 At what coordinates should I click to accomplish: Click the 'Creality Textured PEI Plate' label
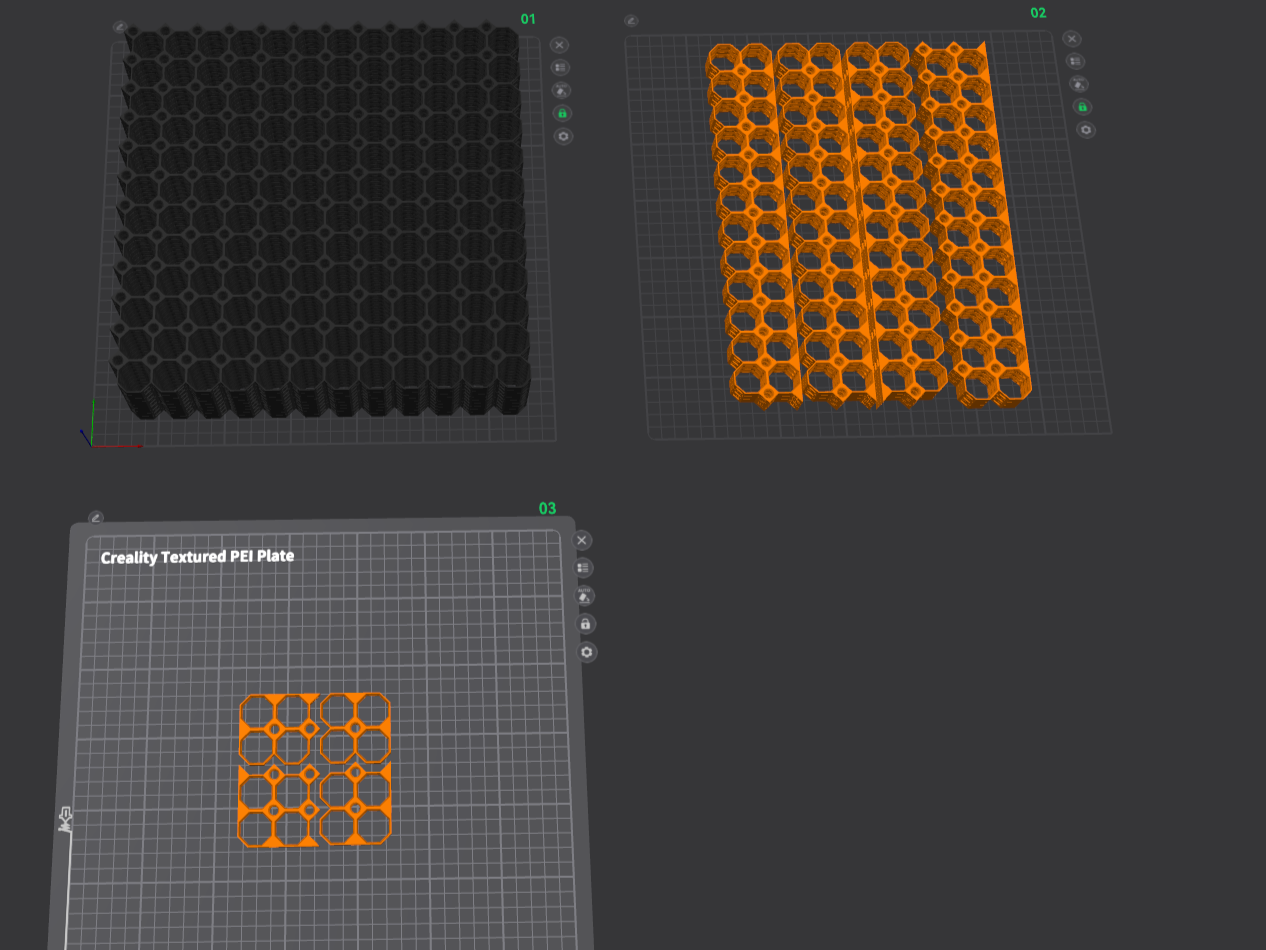point(197,556)
